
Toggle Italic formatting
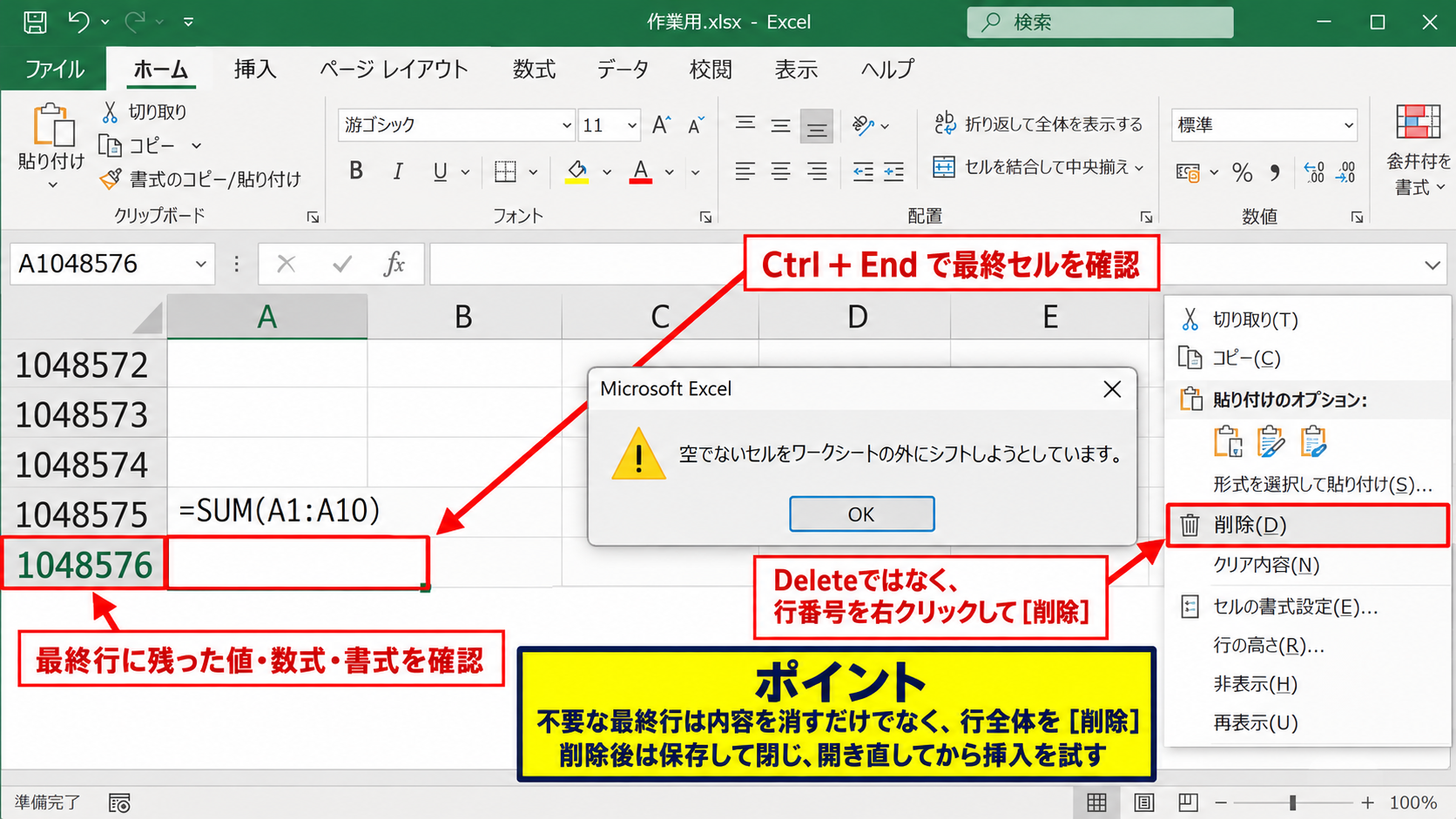398,171
